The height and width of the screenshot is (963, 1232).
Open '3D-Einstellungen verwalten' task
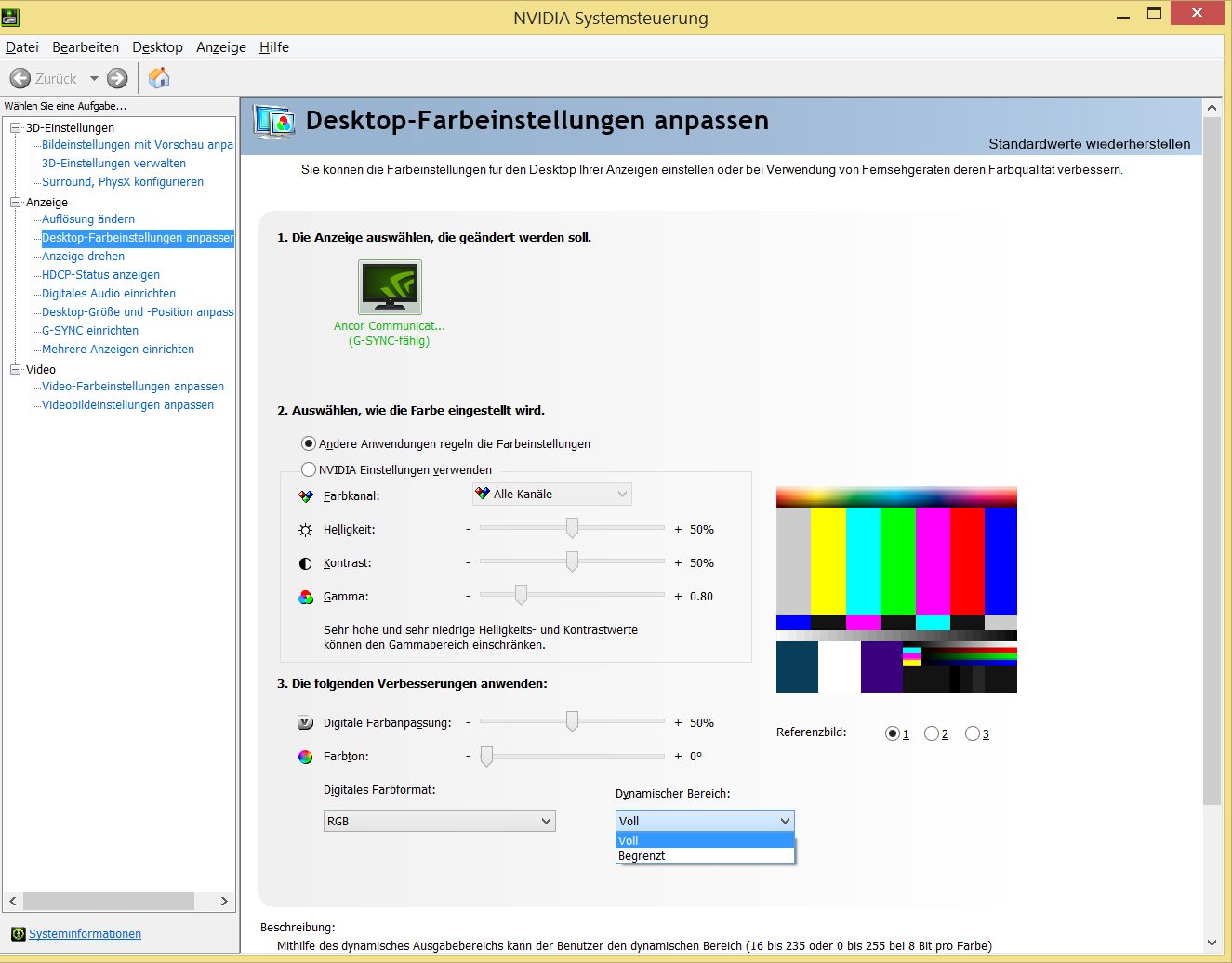[x=113, y=164]
